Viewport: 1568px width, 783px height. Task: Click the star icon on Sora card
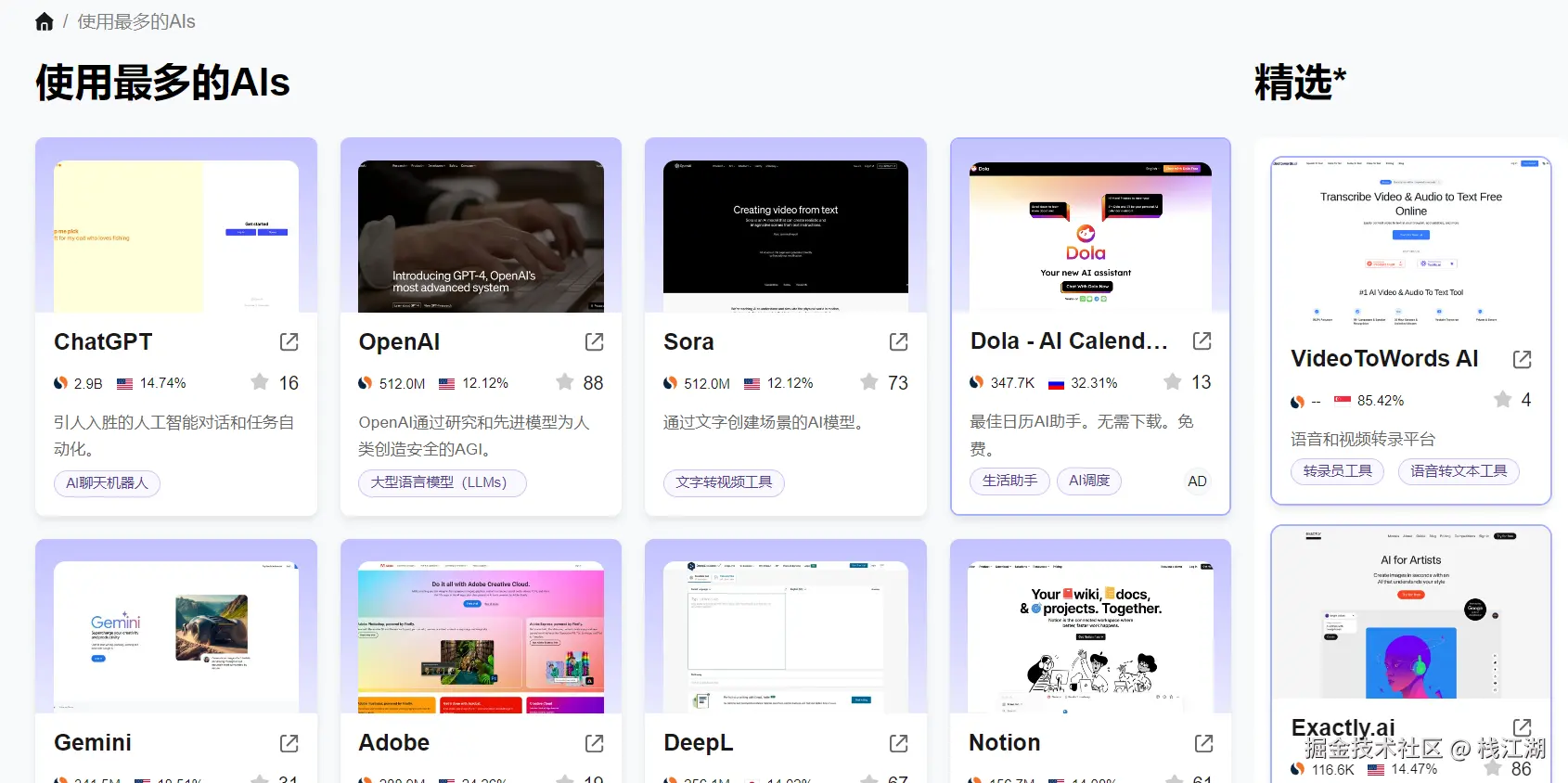pyautogui.click(x=869, y=382)
